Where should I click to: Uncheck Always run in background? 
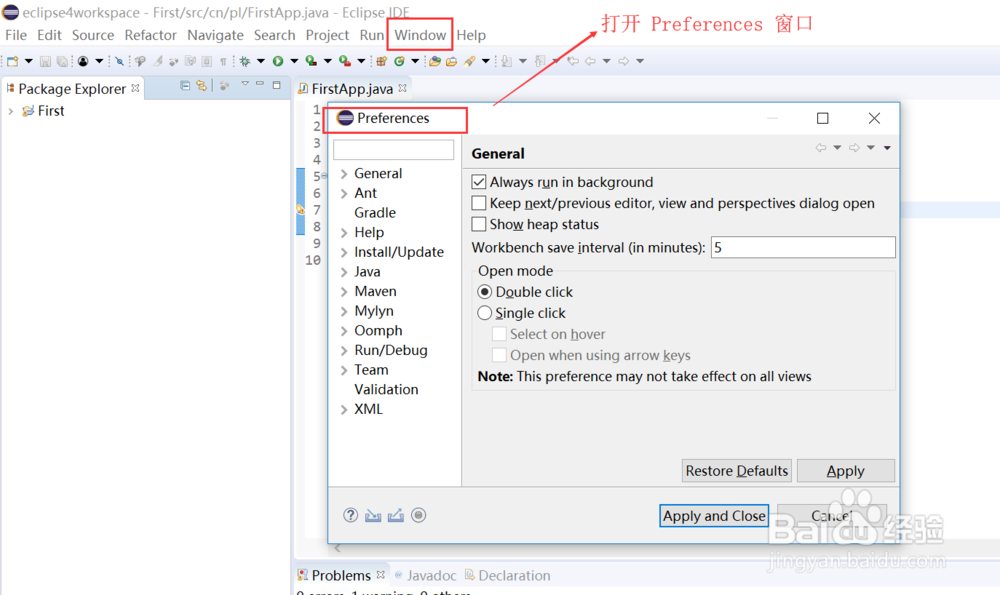point(479,182)
